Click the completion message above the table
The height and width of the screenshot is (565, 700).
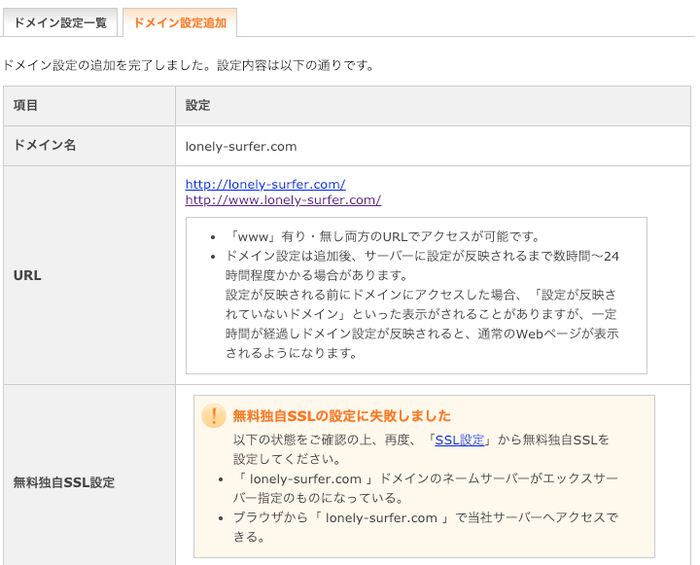[188, 65]
